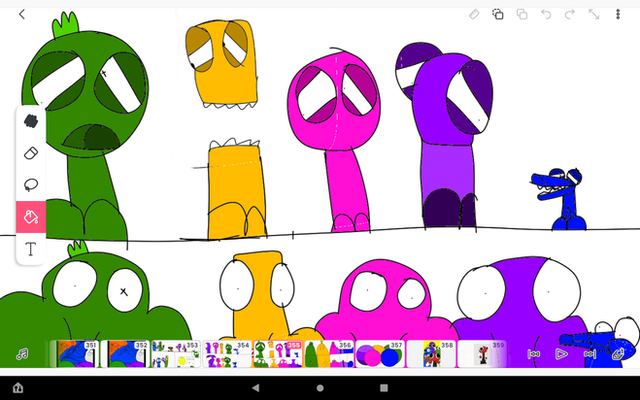This screenshot has height=400, width=640.
Task: Select frame 354 thumbnail
Action: click(227, 354)
